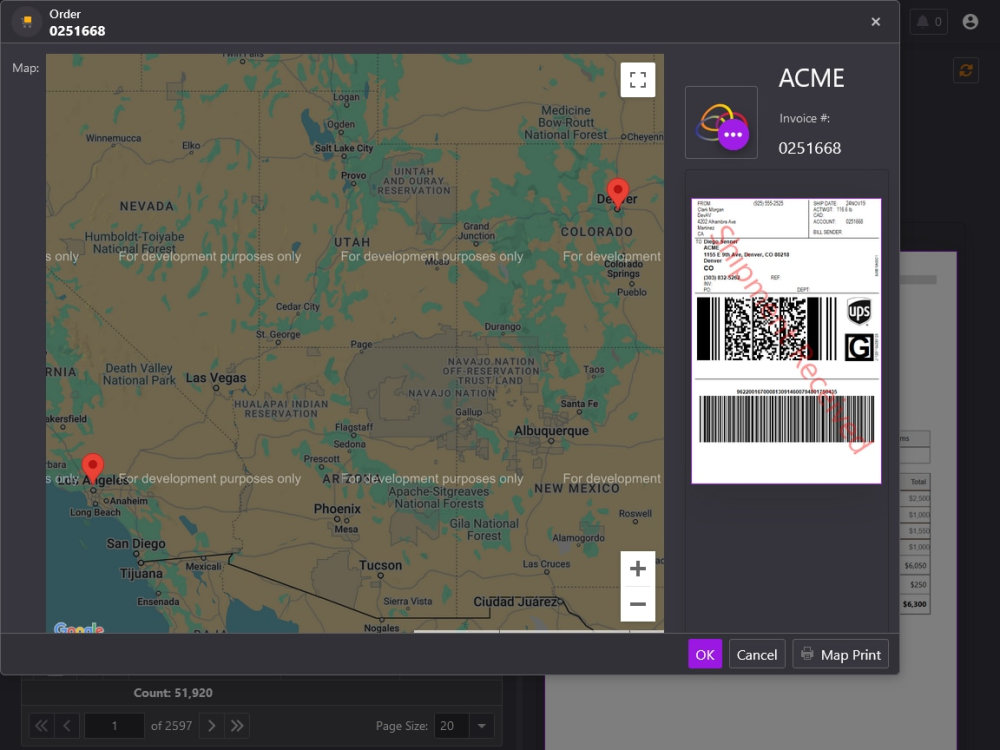Click the ACME company name heading

click(811, 78)
